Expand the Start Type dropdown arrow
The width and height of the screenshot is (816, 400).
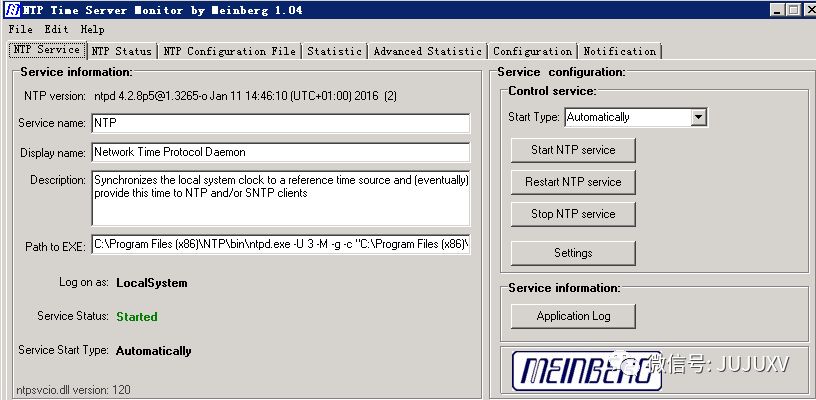click(x=698, y=118)
